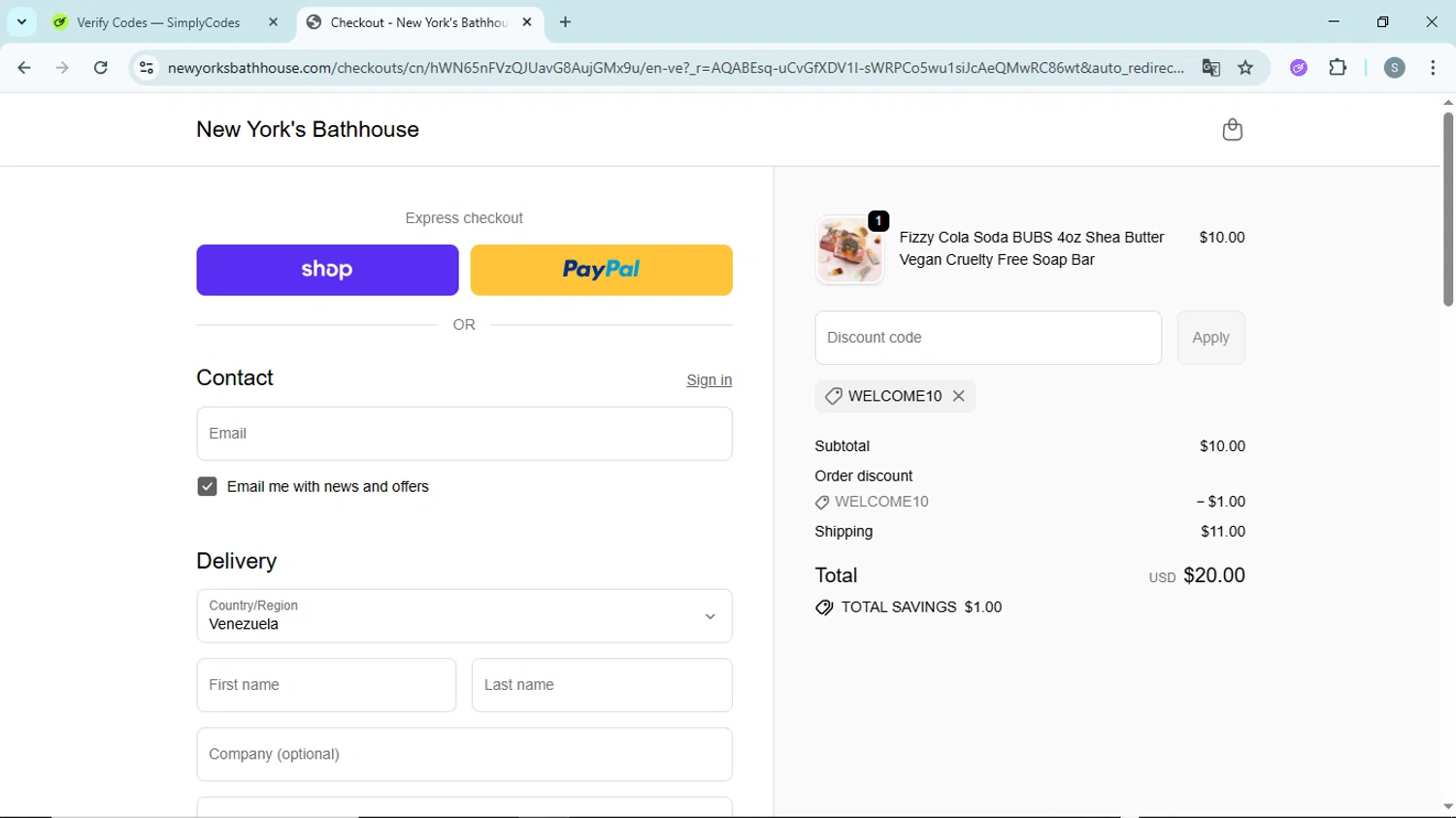Open a new browser tab
This screenshot has width=1456, height=818.
point(565,21)
